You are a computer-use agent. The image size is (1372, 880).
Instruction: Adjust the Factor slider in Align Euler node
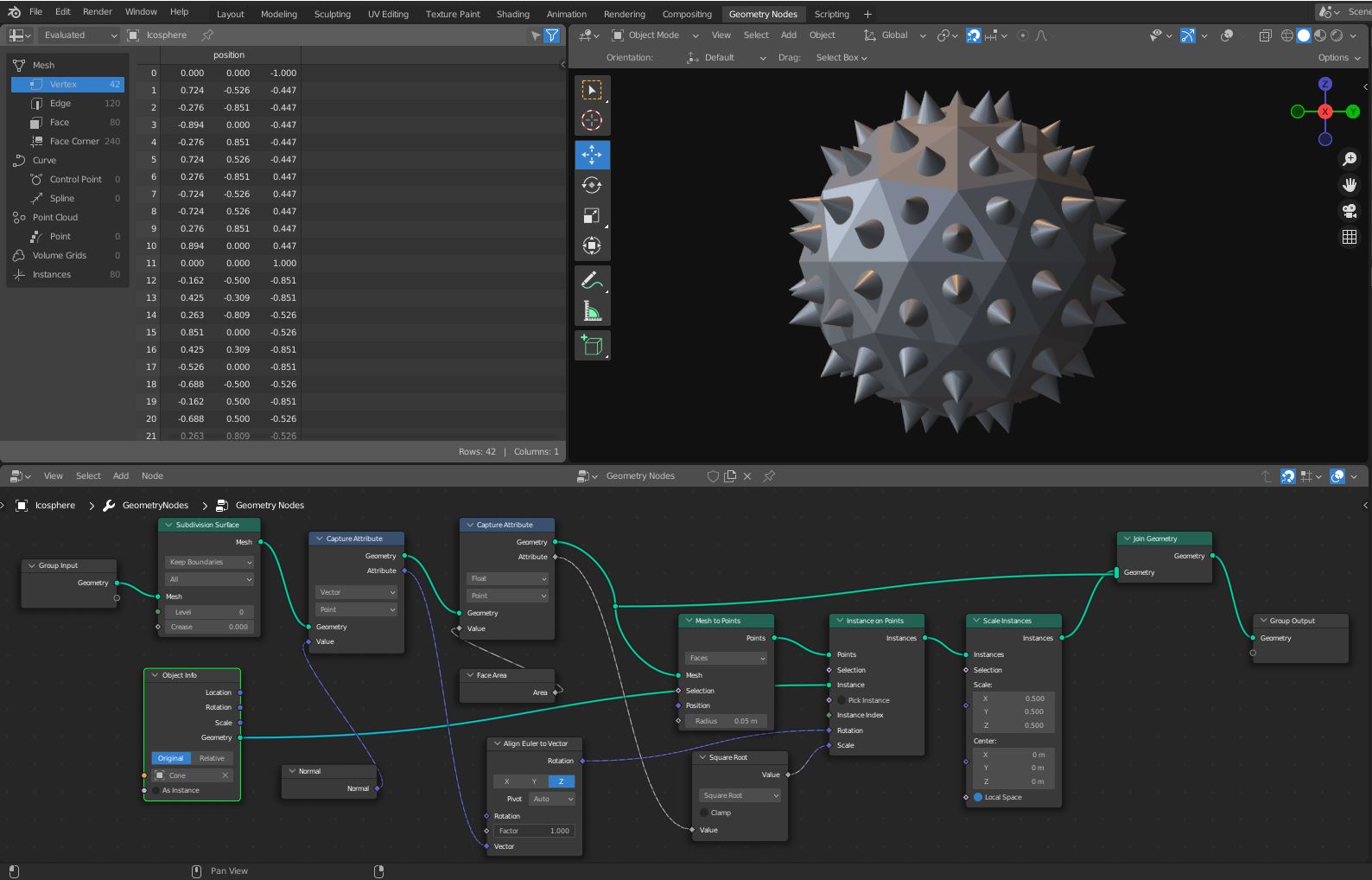(x=535, y=831)
